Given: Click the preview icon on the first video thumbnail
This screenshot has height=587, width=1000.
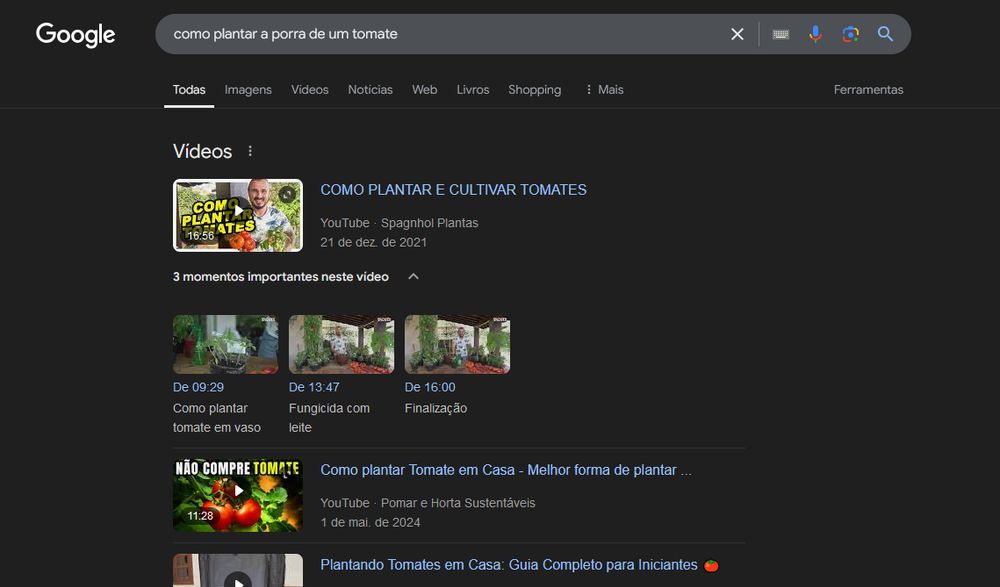Looking at the screenshot, I should coord(287,194).
